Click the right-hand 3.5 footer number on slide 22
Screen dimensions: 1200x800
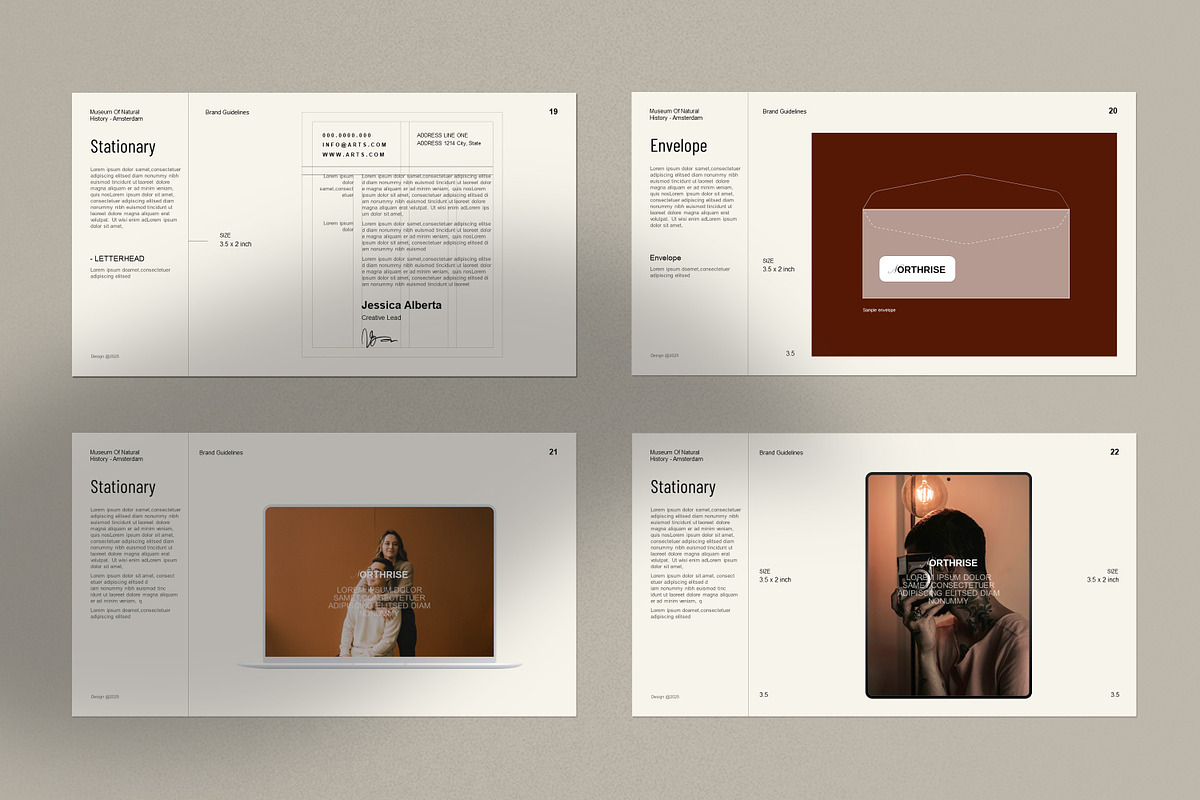pos(1115,694)
